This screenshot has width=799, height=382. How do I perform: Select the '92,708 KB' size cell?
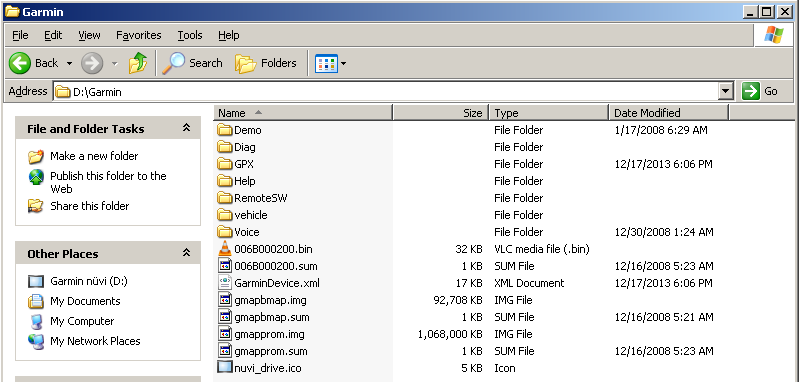(x=457, y=300)
